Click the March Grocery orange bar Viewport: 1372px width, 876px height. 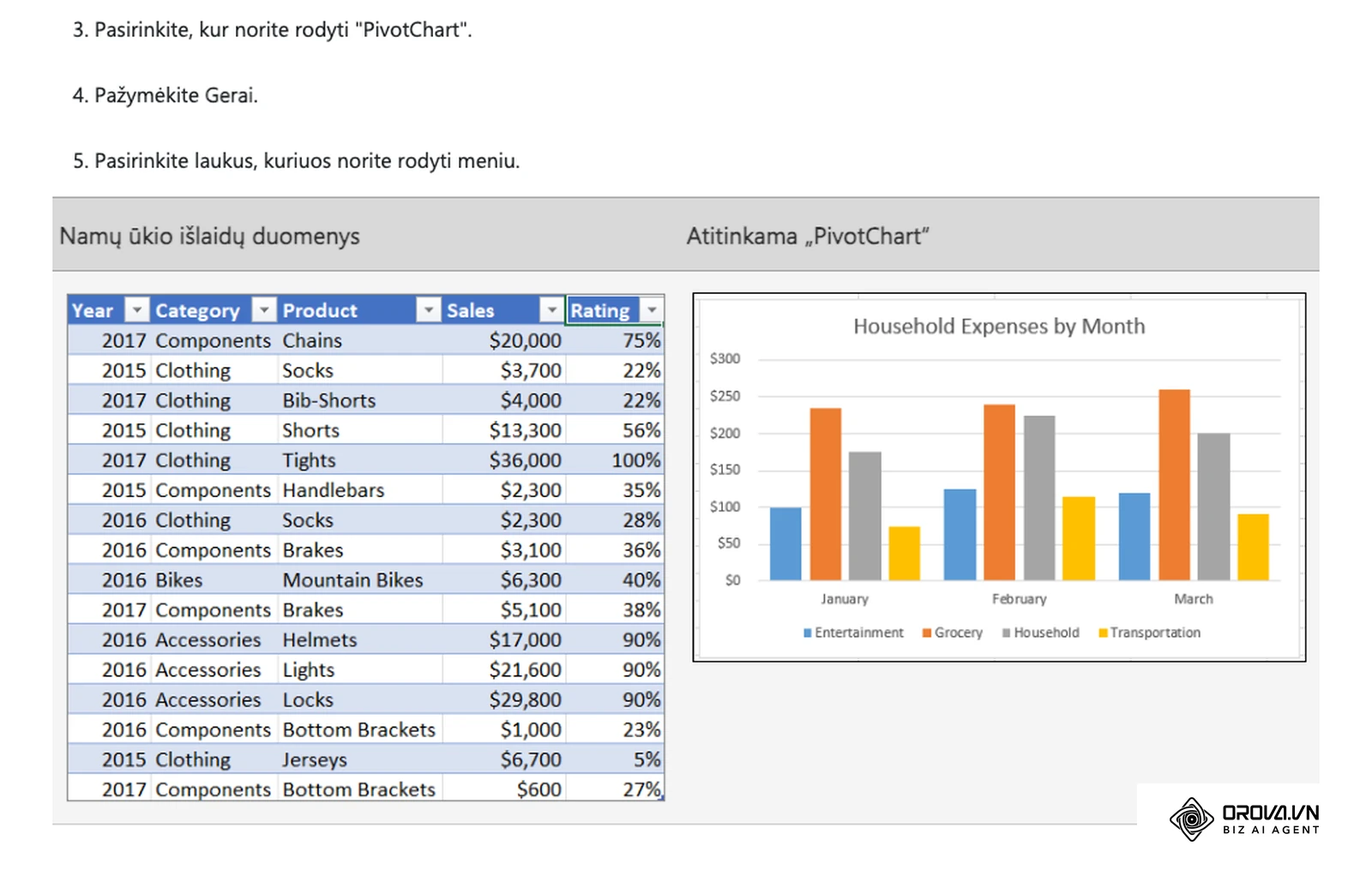1174,485
